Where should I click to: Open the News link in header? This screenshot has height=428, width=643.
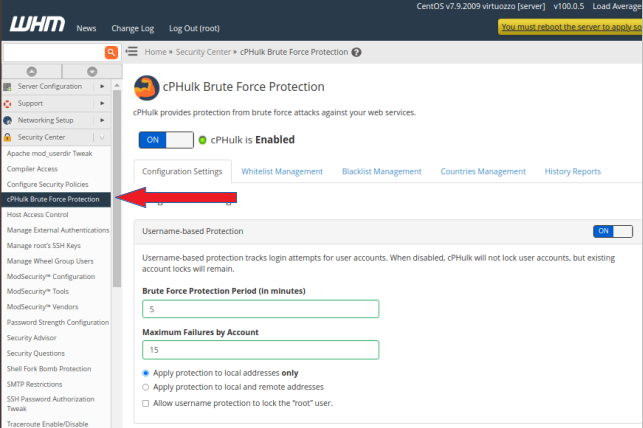tap(86, 28)
